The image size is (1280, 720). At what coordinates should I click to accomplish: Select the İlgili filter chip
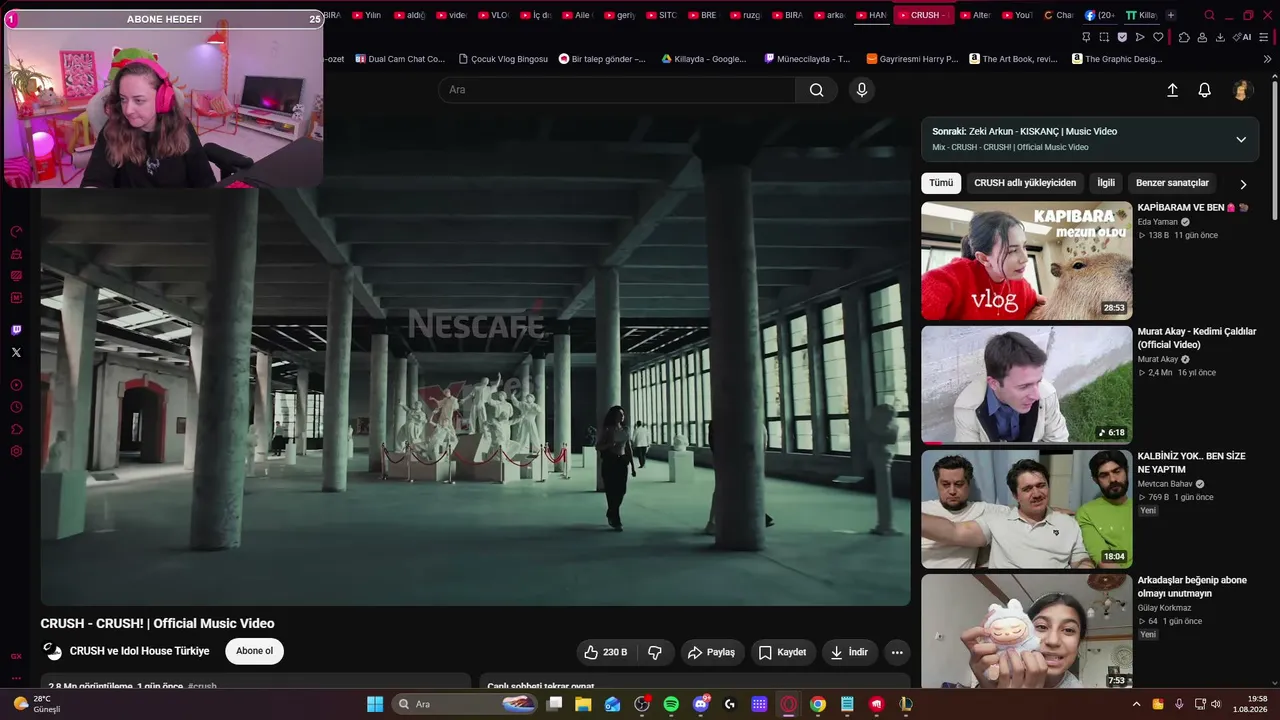point(1106,183)
